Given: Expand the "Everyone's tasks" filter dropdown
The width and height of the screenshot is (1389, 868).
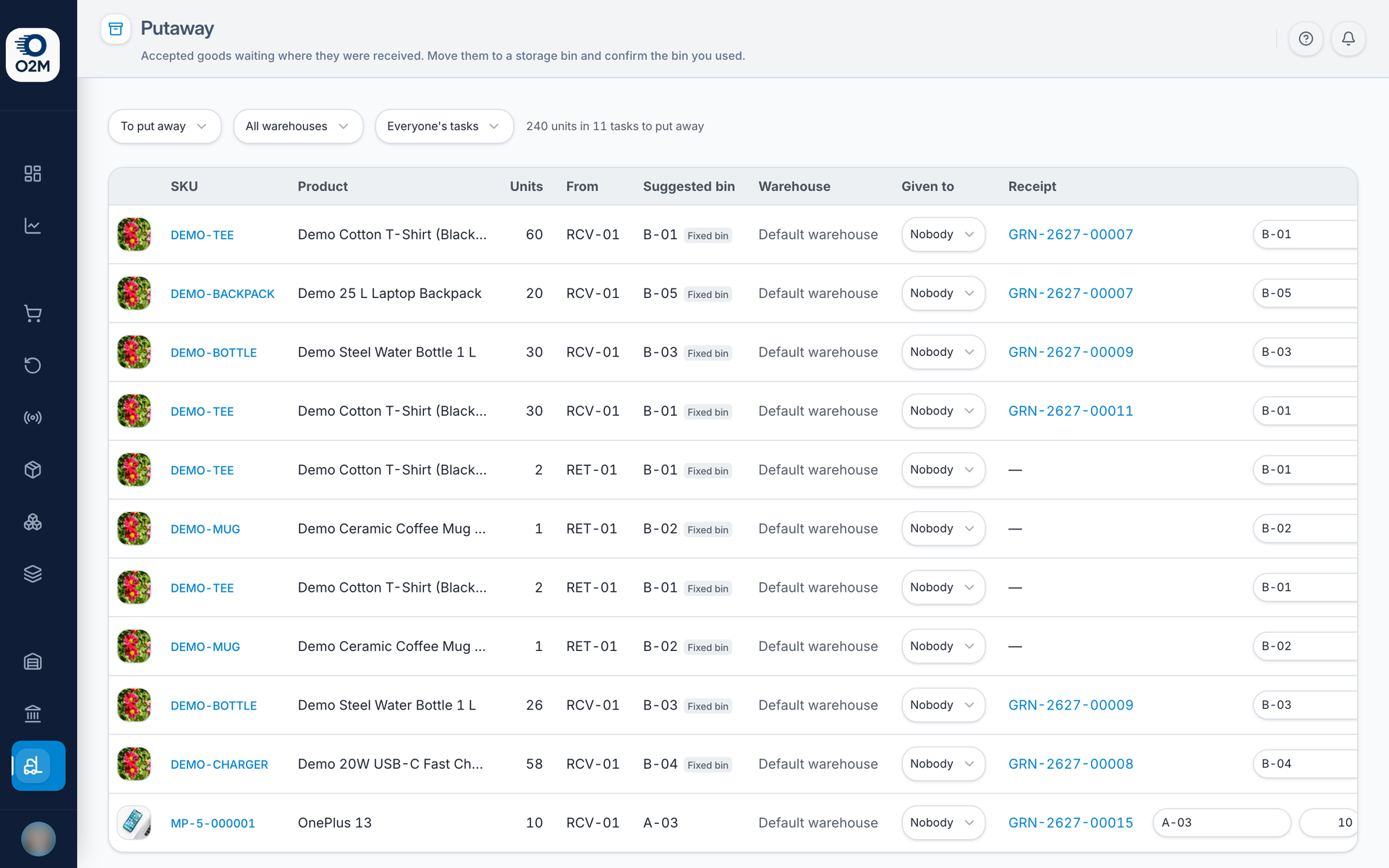Looking at the screenshot, I should 444,127.
